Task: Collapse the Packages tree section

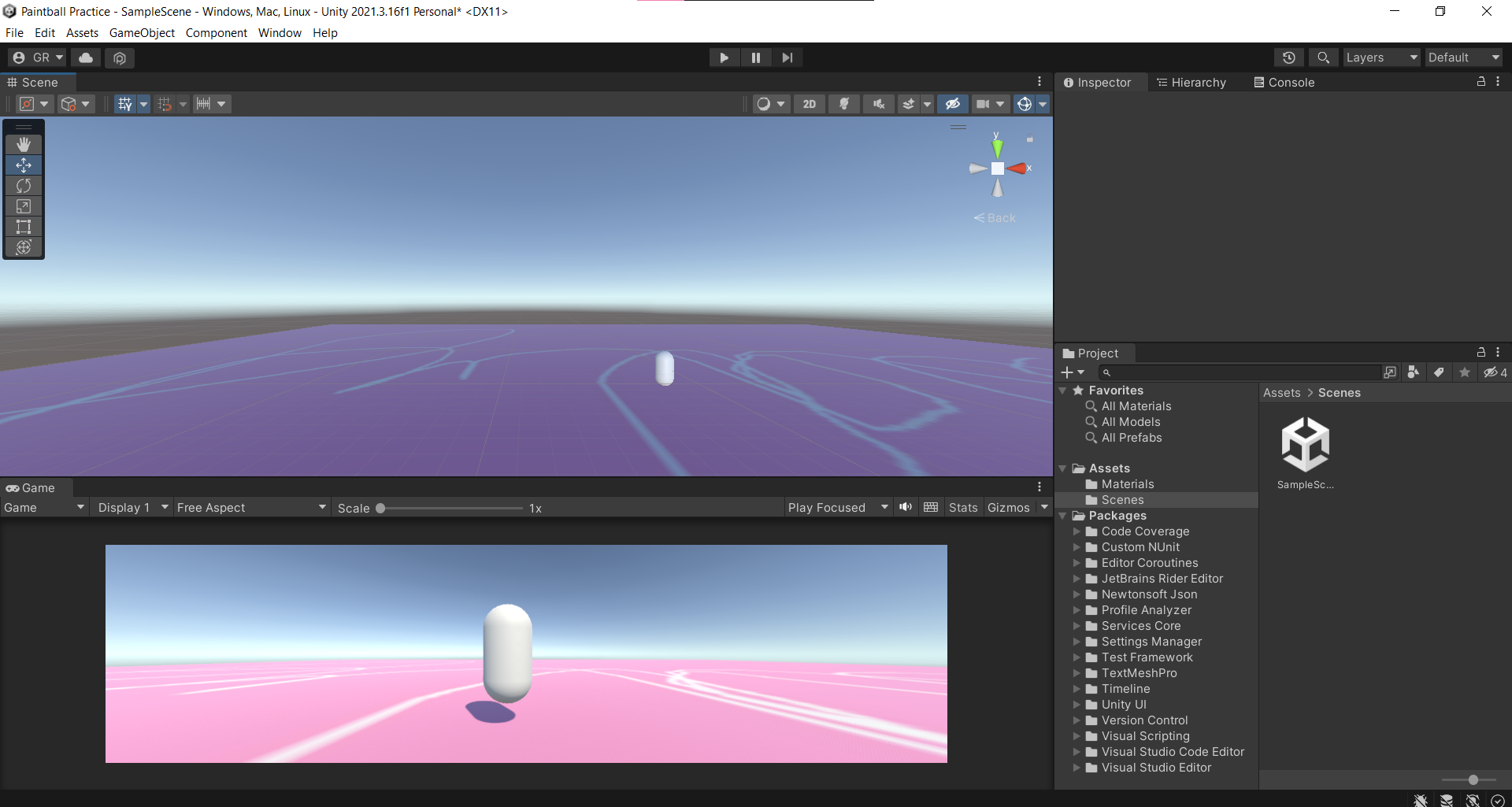Action: [x=1063, y=516]
